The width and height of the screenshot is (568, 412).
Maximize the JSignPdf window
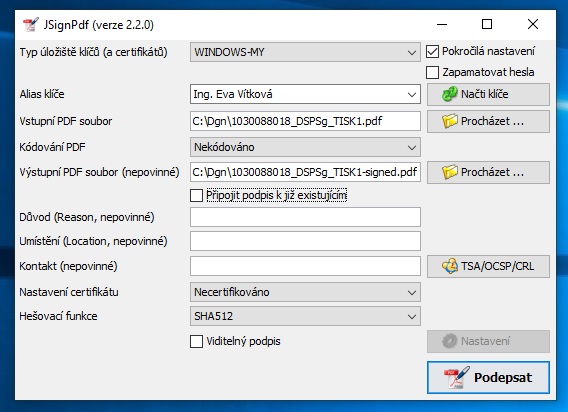(487, 24)
